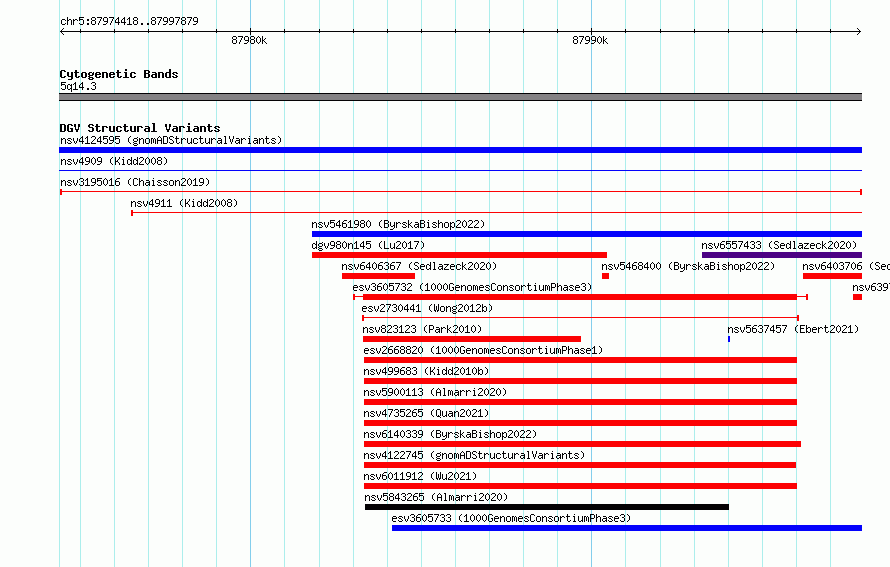Open the nsv4909 (Kidd2008) label
The width and height of the screenshot is (890, 567).
(114, 161)
